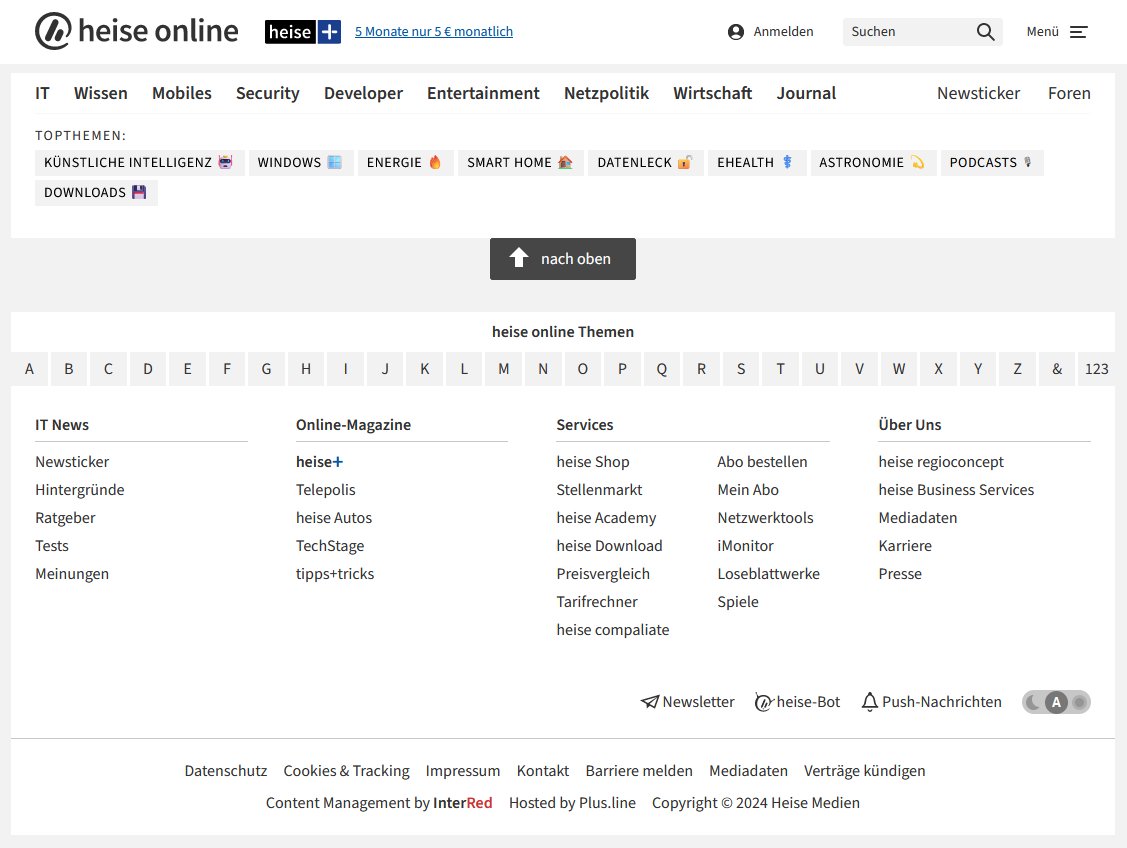Open the Newsletter paper plane link
The image size is (1127, 848).
pos(688,701)
